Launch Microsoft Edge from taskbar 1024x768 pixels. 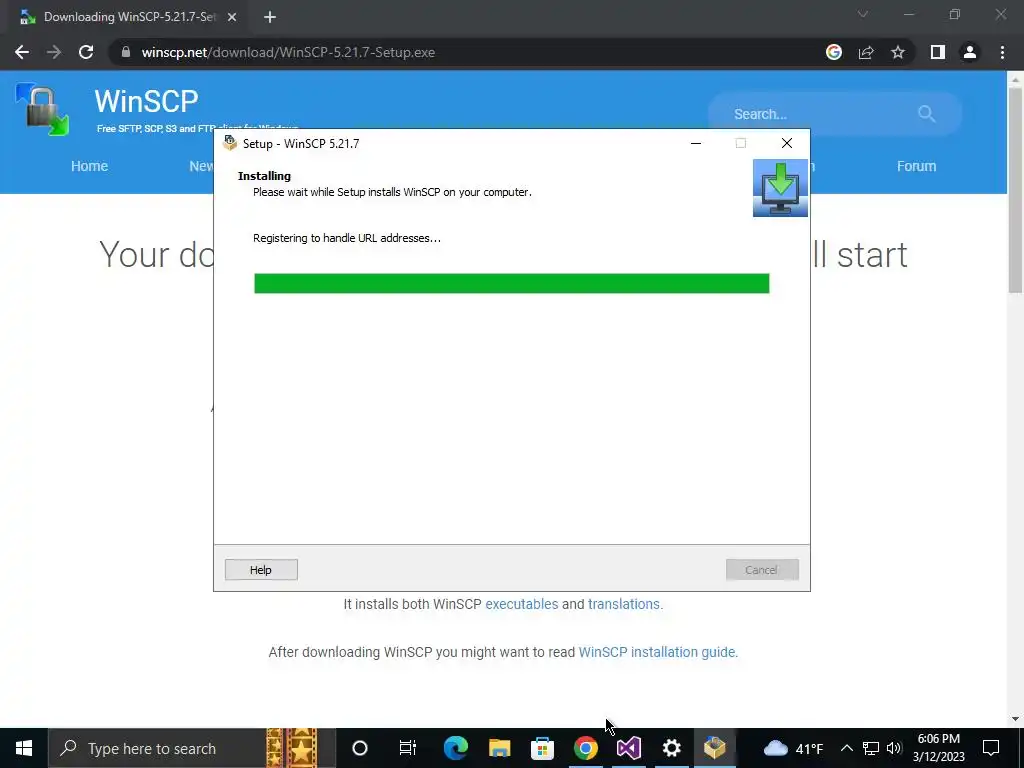(455, 748)
